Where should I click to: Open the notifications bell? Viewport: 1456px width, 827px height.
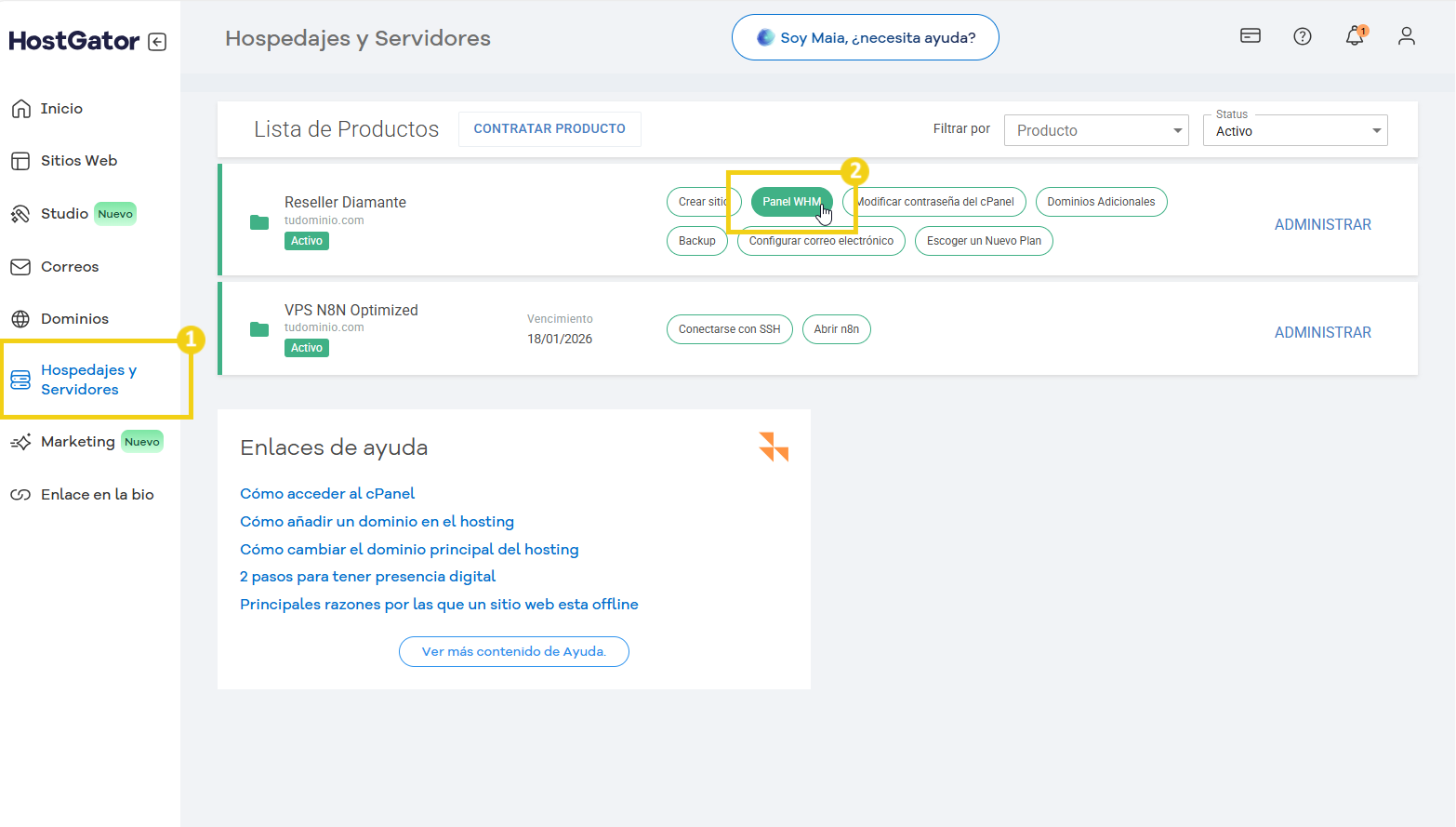click(1356, 36)
